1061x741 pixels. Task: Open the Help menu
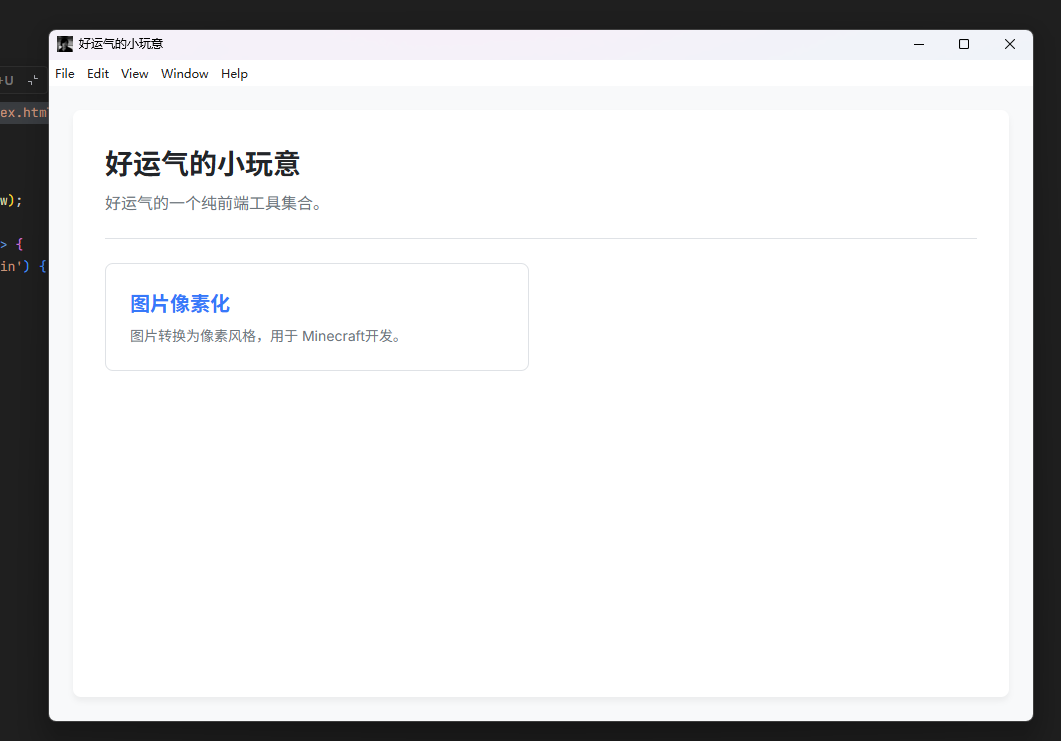click(x=234, y=73)
